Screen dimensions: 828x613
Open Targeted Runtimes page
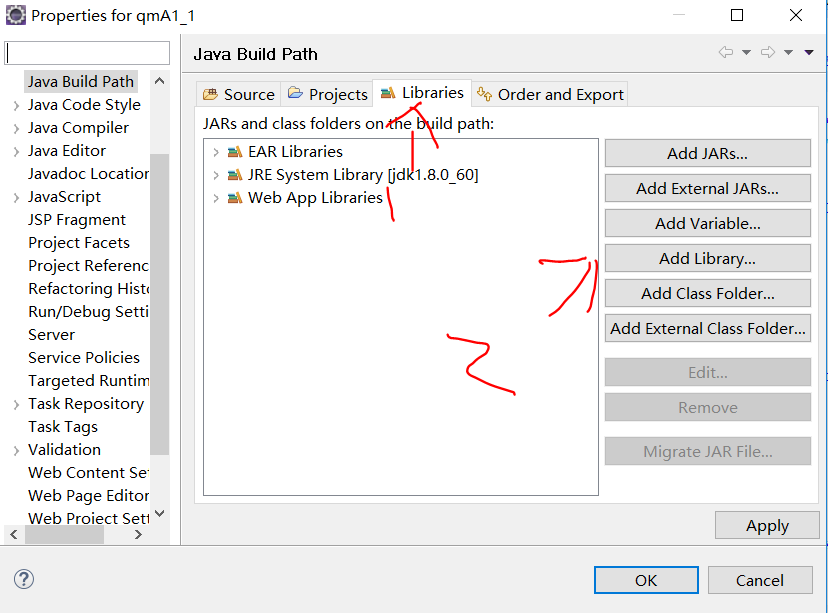[x=88, y=381]
